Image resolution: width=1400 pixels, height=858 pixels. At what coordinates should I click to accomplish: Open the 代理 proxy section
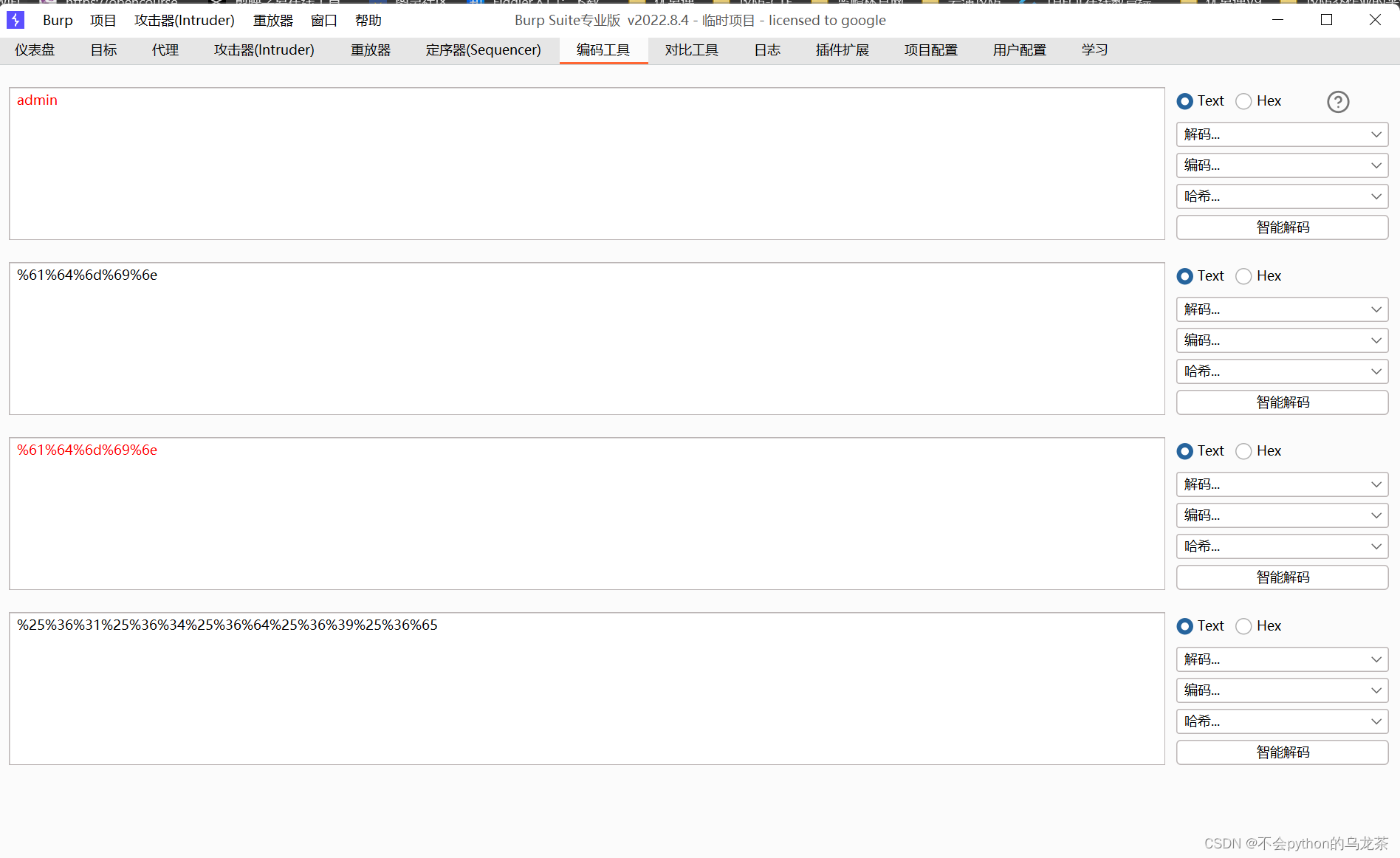pos(165,49)
